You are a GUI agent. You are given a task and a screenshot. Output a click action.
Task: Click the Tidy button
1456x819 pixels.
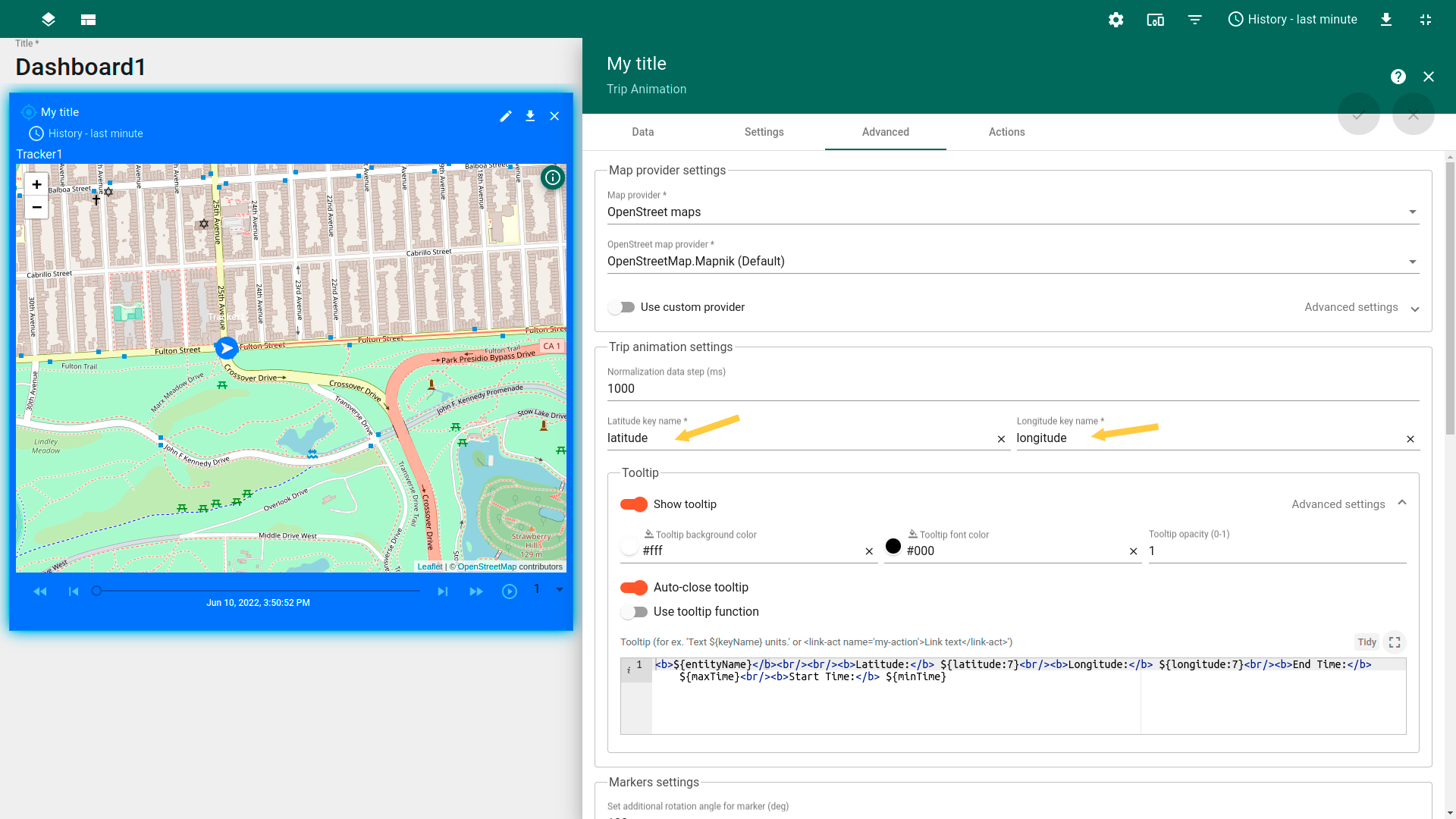coord(1367,642)
